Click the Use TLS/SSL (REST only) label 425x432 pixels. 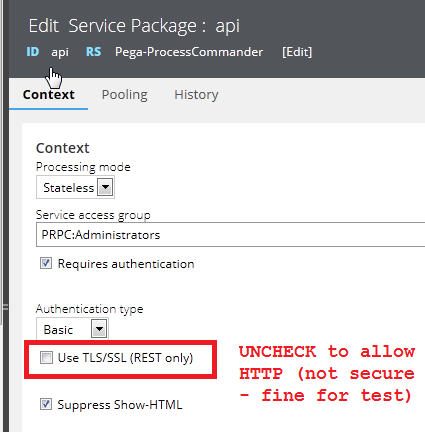click(125, 358)
